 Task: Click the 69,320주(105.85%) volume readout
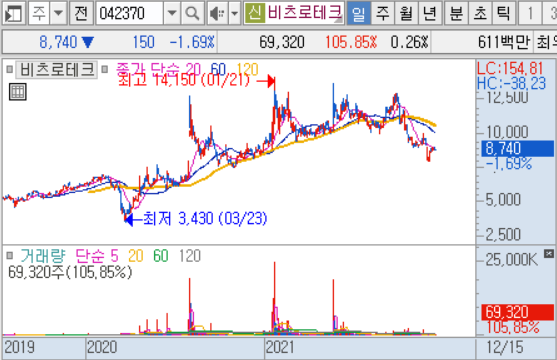pos(70,272)
